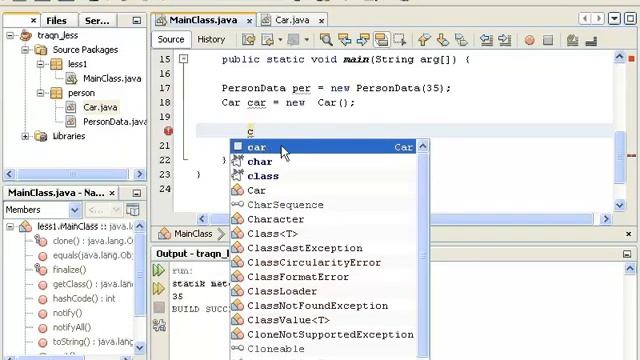Choose Cloneable completion item

point(322,349)
